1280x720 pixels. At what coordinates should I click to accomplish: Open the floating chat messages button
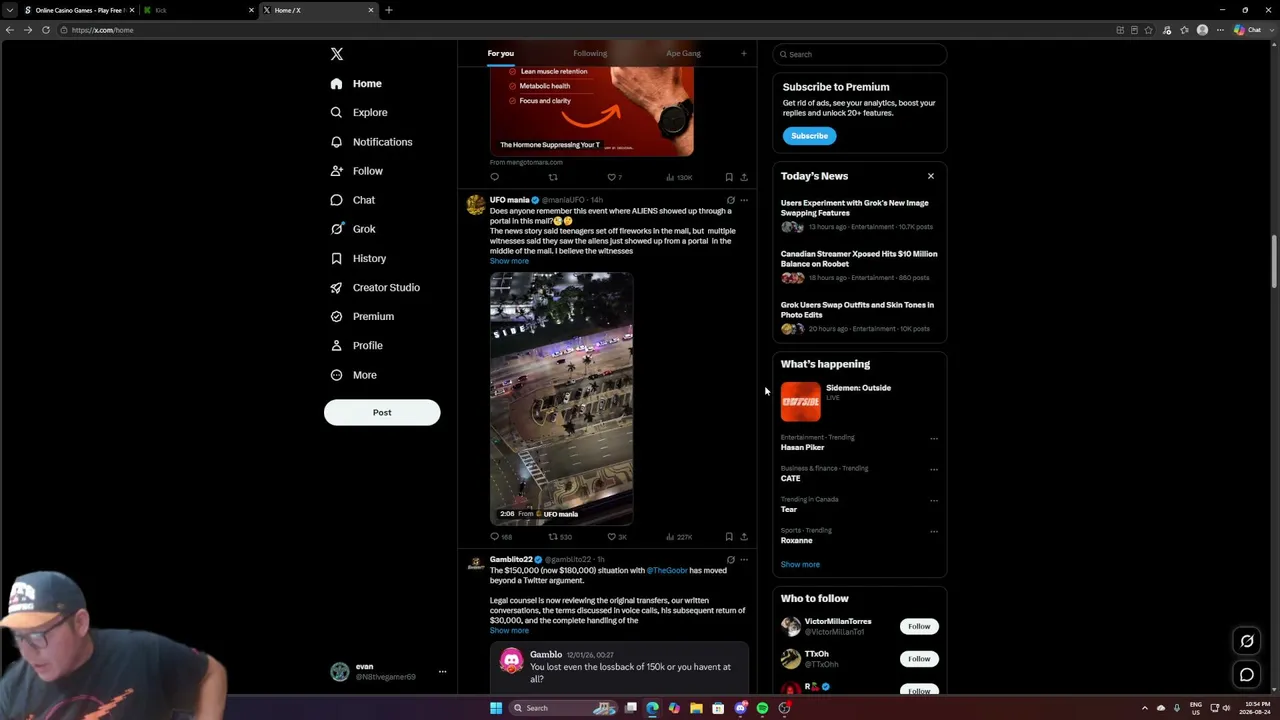[x=1247, y=675]
